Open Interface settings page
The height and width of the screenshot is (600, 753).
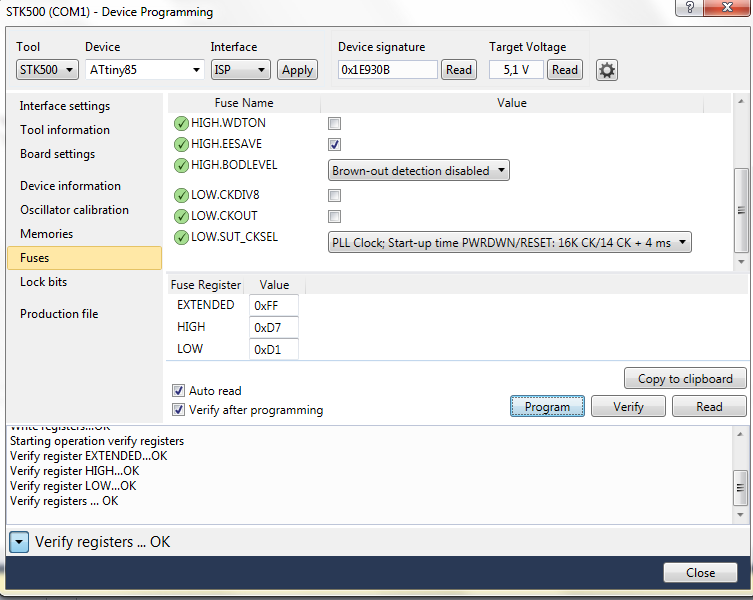[x=65, y=106]
